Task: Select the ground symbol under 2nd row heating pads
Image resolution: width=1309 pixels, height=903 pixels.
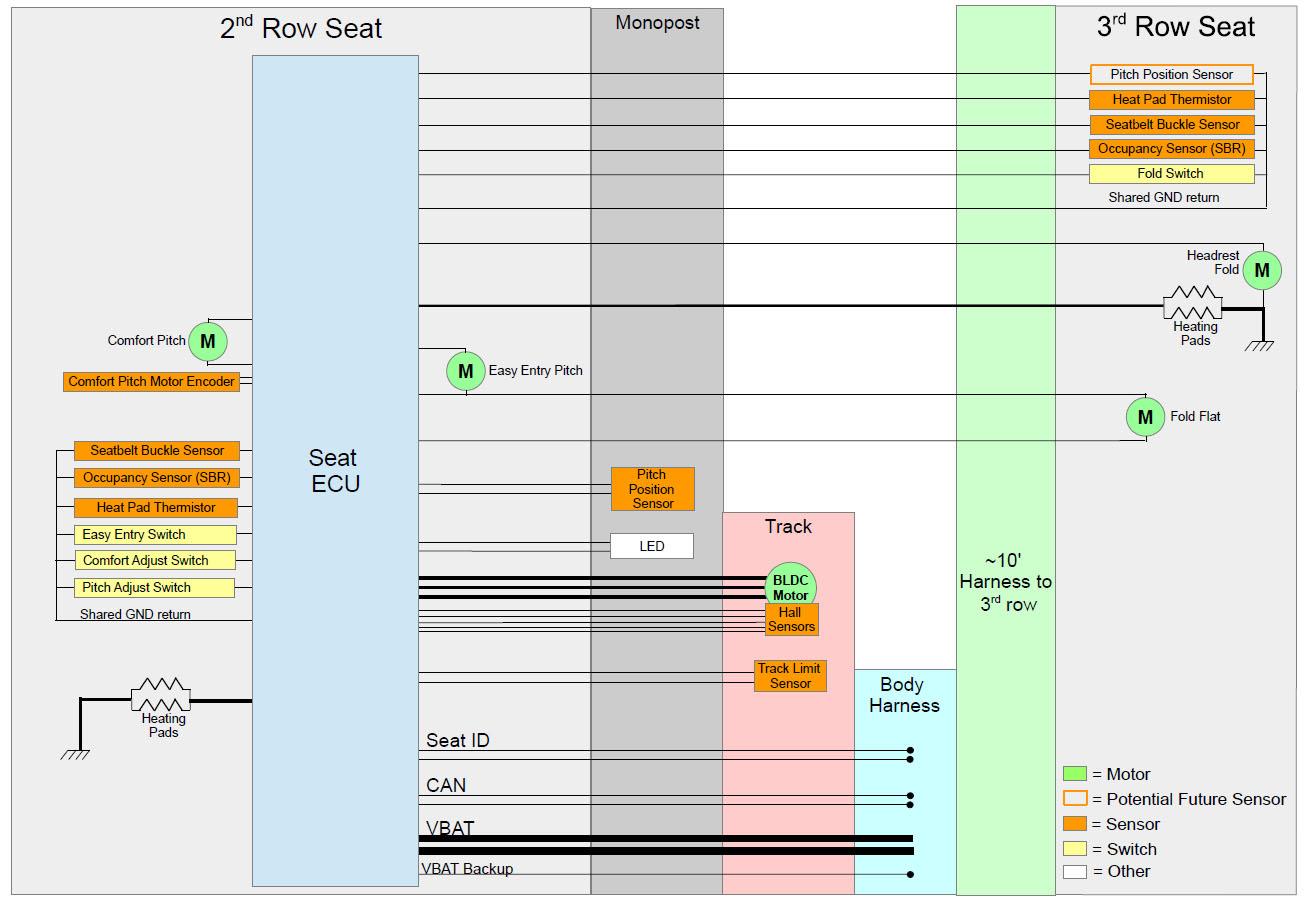Action: [x=76, y=754]
